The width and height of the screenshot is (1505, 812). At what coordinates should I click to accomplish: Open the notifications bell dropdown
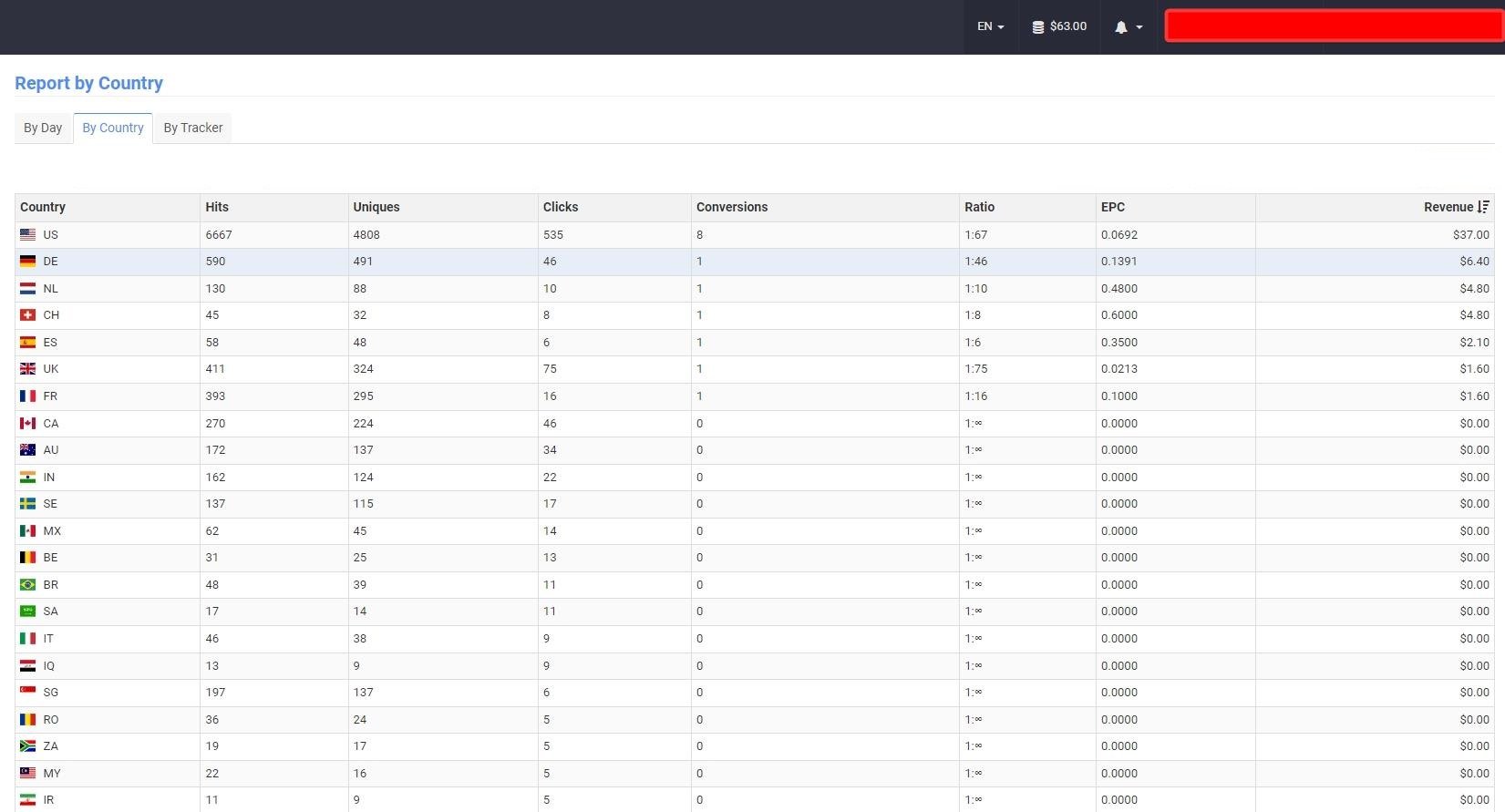[x=1129, y=27]
